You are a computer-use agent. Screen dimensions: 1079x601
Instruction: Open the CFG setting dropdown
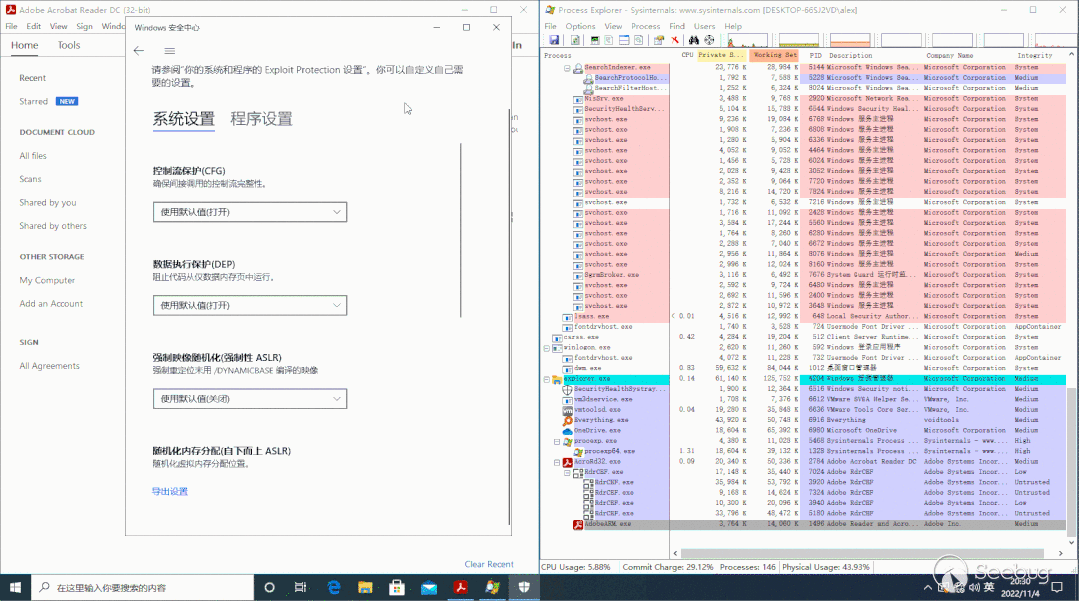click(x=249, y=211)
